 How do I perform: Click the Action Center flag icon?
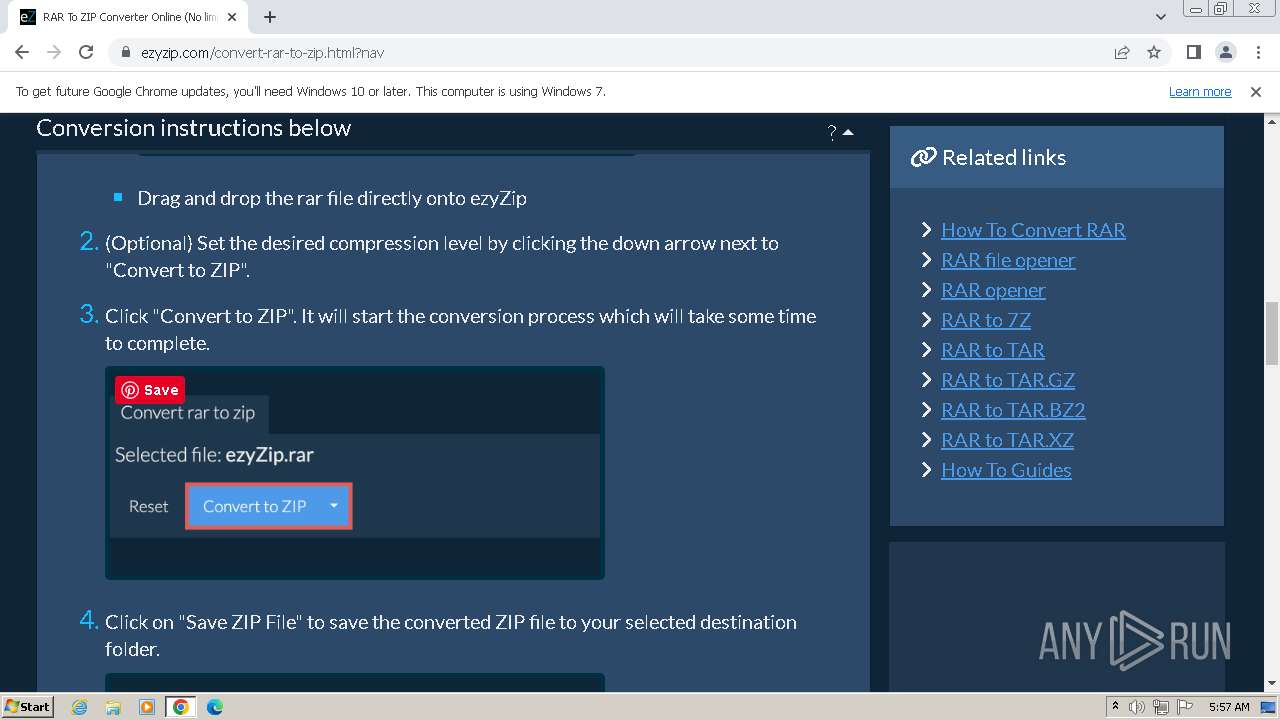coord(1184,707)
